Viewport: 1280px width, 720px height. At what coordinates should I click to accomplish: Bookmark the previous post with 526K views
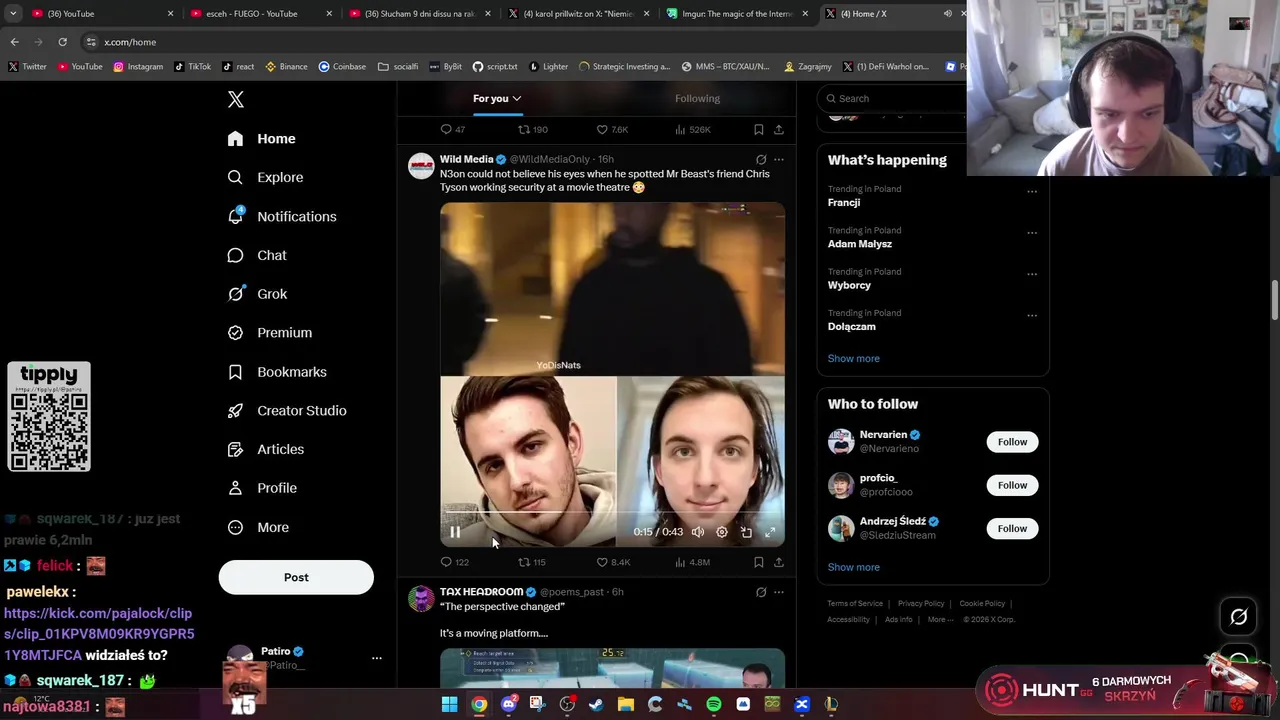click(x=758, y=129)
